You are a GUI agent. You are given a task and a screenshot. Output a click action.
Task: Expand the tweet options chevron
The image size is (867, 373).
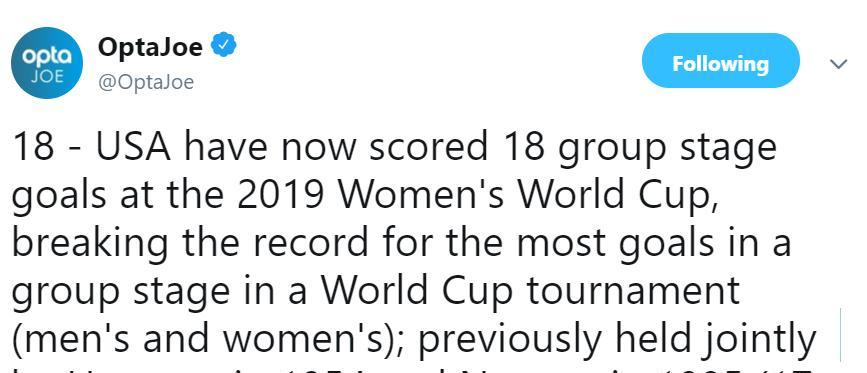coord(839,64)
